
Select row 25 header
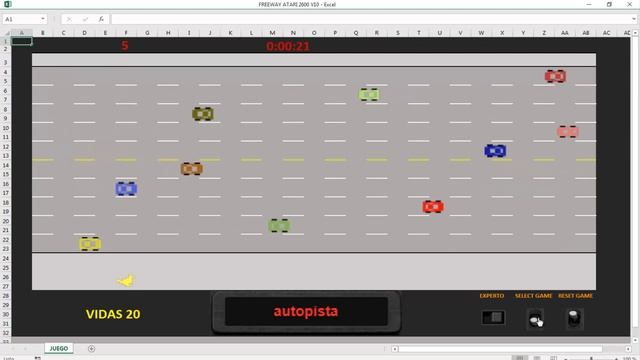(6, 268)
